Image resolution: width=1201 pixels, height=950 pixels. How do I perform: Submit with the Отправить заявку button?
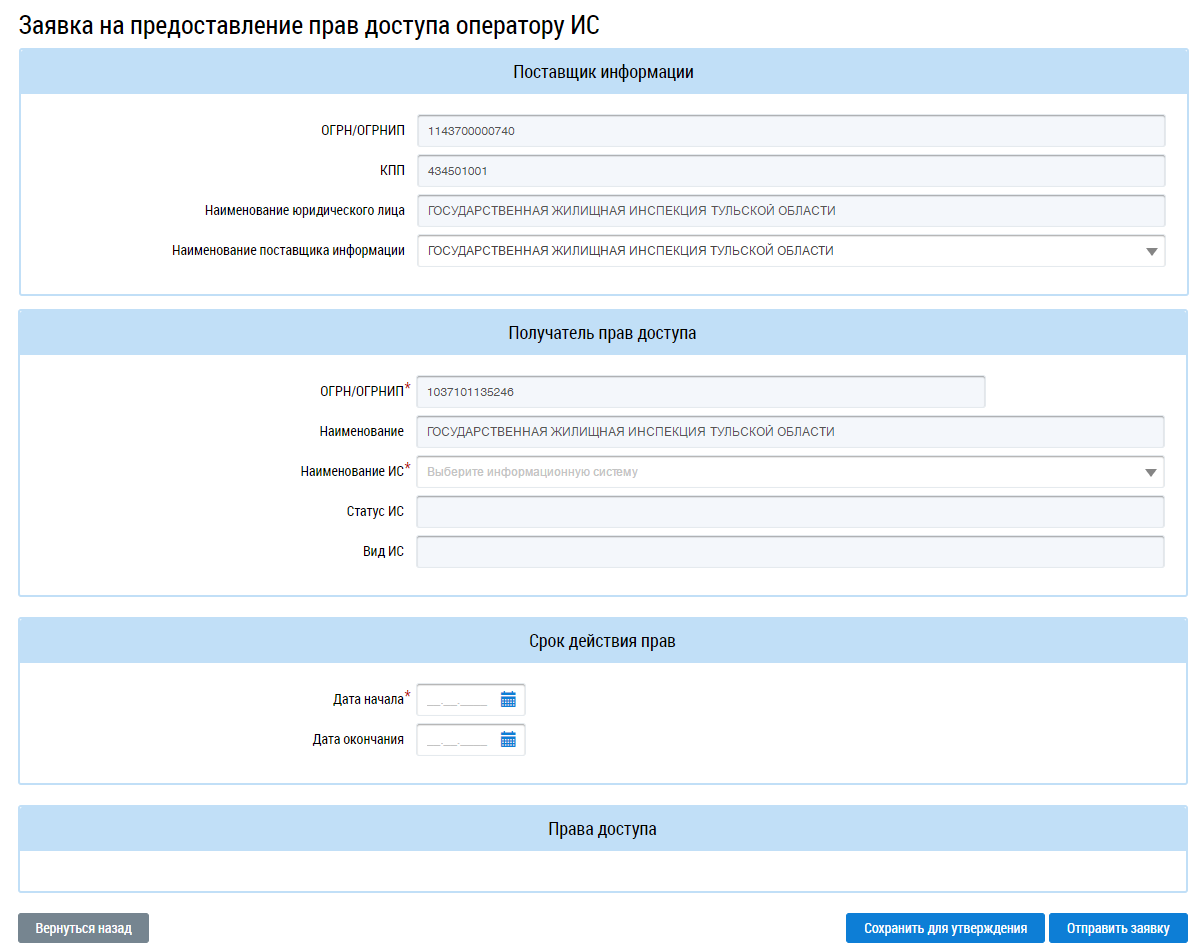coord(1117,928)
